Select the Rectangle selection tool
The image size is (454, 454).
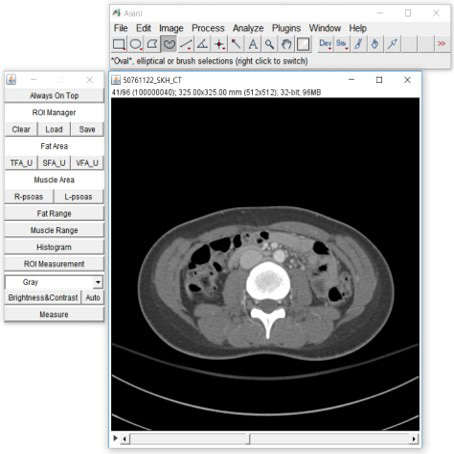coord(119,44)
